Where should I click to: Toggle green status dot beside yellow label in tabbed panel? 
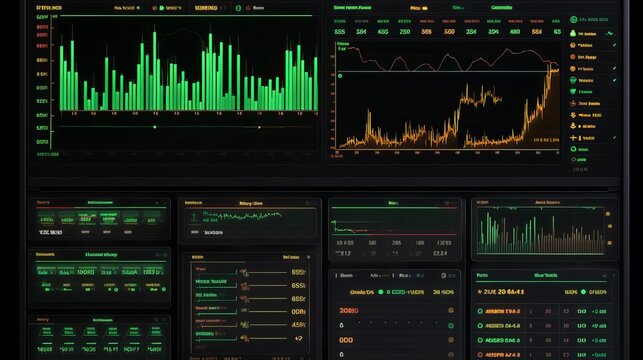[x=381, y=292]
